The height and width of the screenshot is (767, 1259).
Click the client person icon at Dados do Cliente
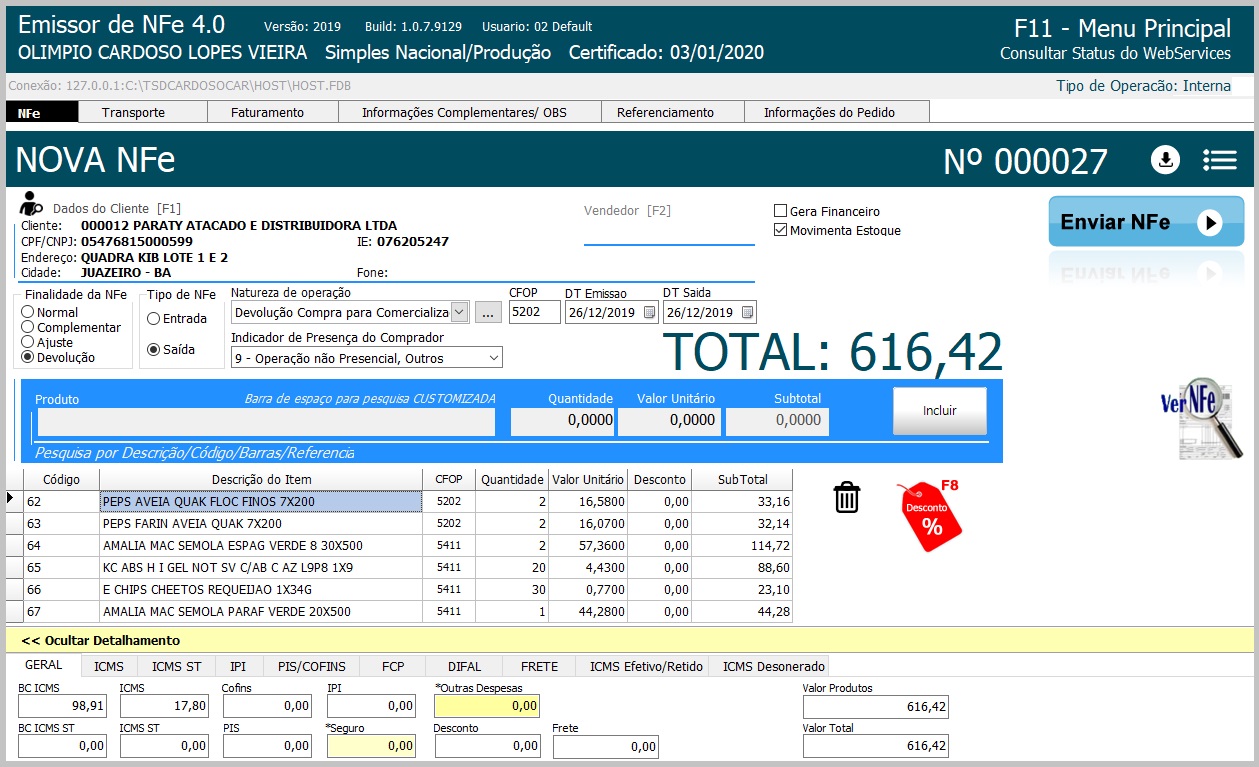(32, 203)
